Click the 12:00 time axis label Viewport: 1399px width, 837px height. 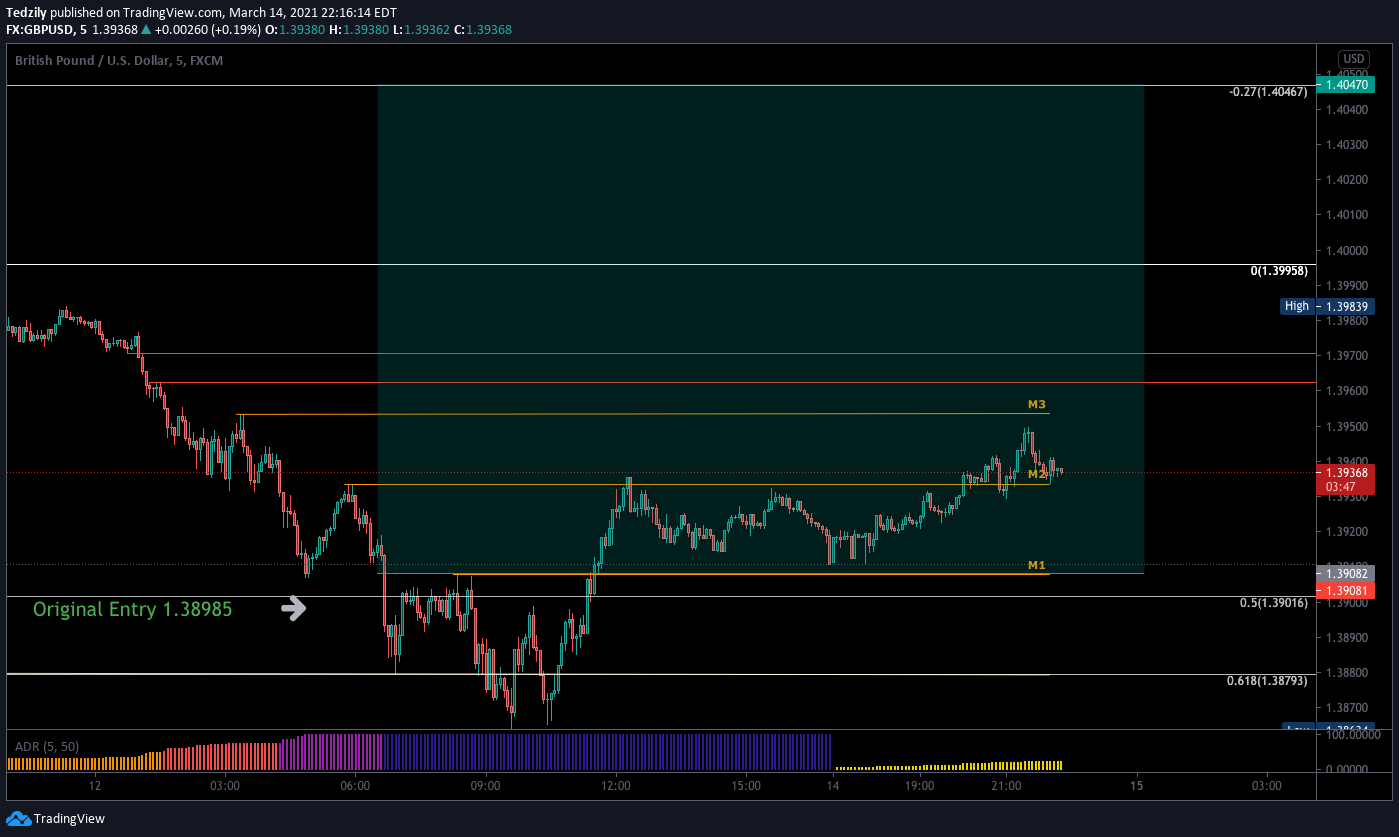point(616,786)
